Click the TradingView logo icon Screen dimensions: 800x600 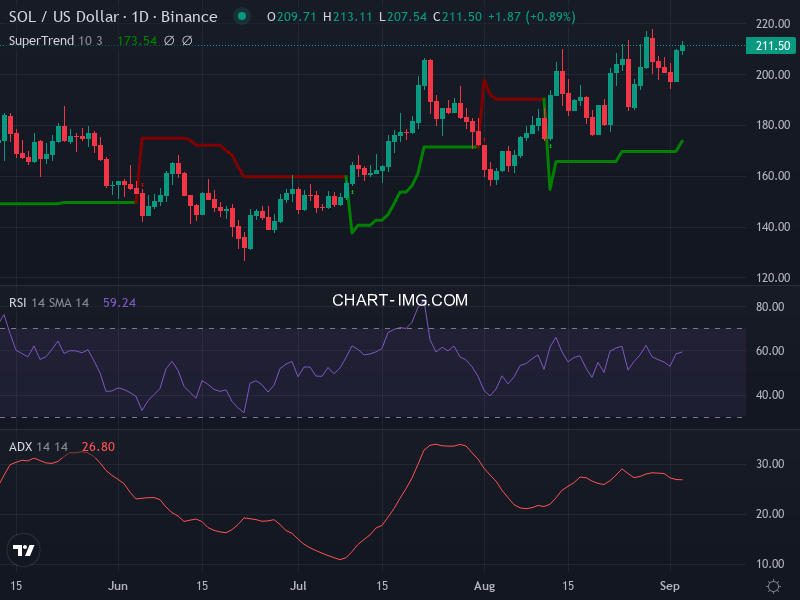click(x=23, y=549)
